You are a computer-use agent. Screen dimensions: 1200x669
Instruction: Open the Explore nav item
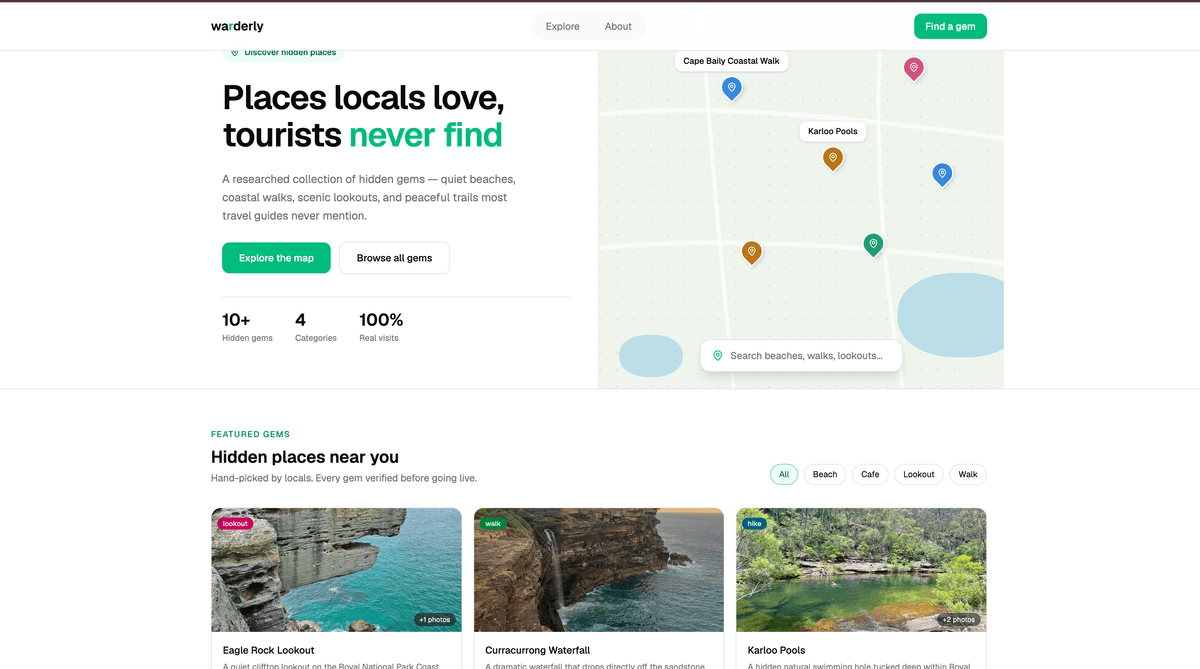click(563, 27)
